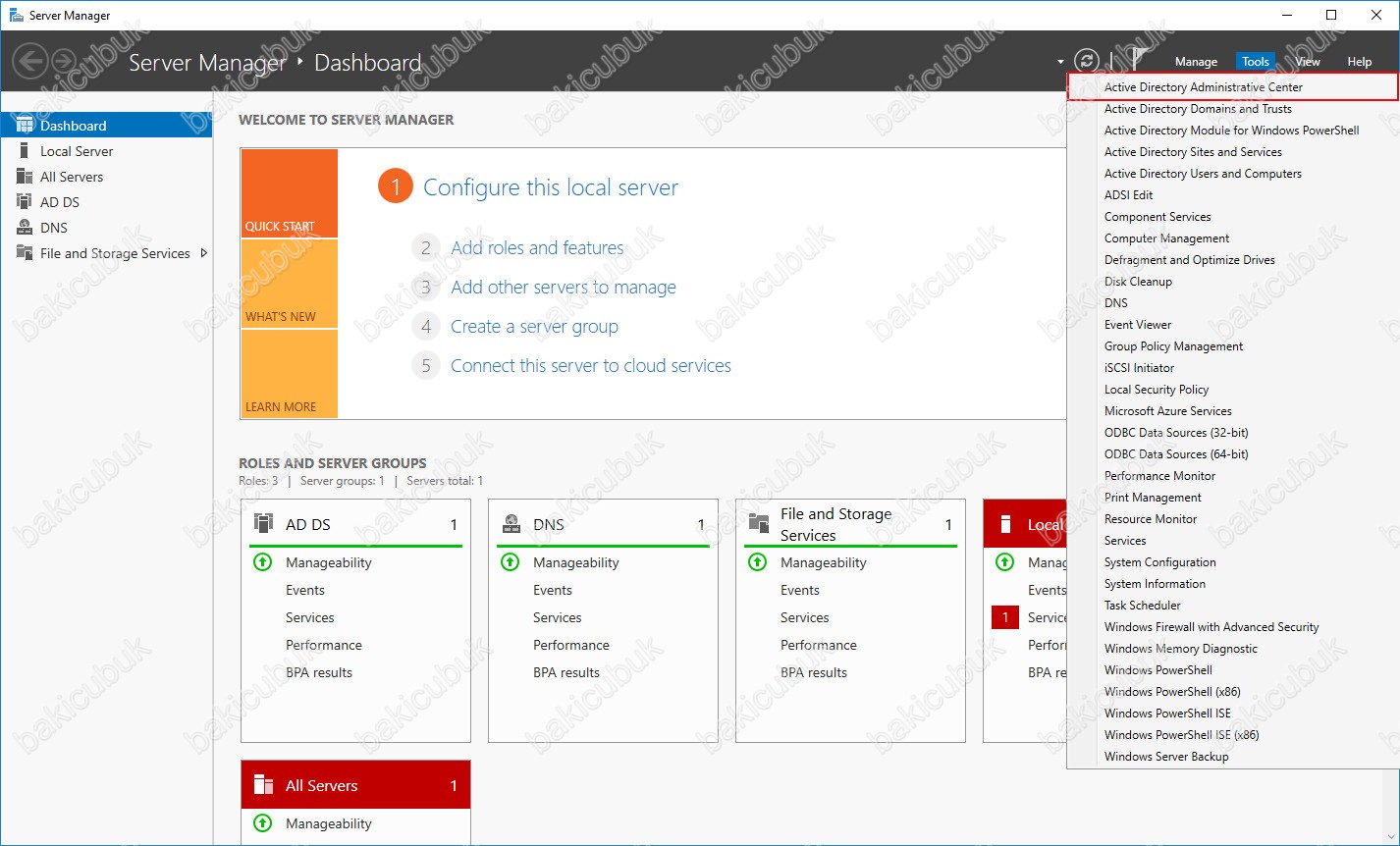Open Windows Server Backup
Viewport: 1400px width, 846px height.
(x=1166, y=757)
